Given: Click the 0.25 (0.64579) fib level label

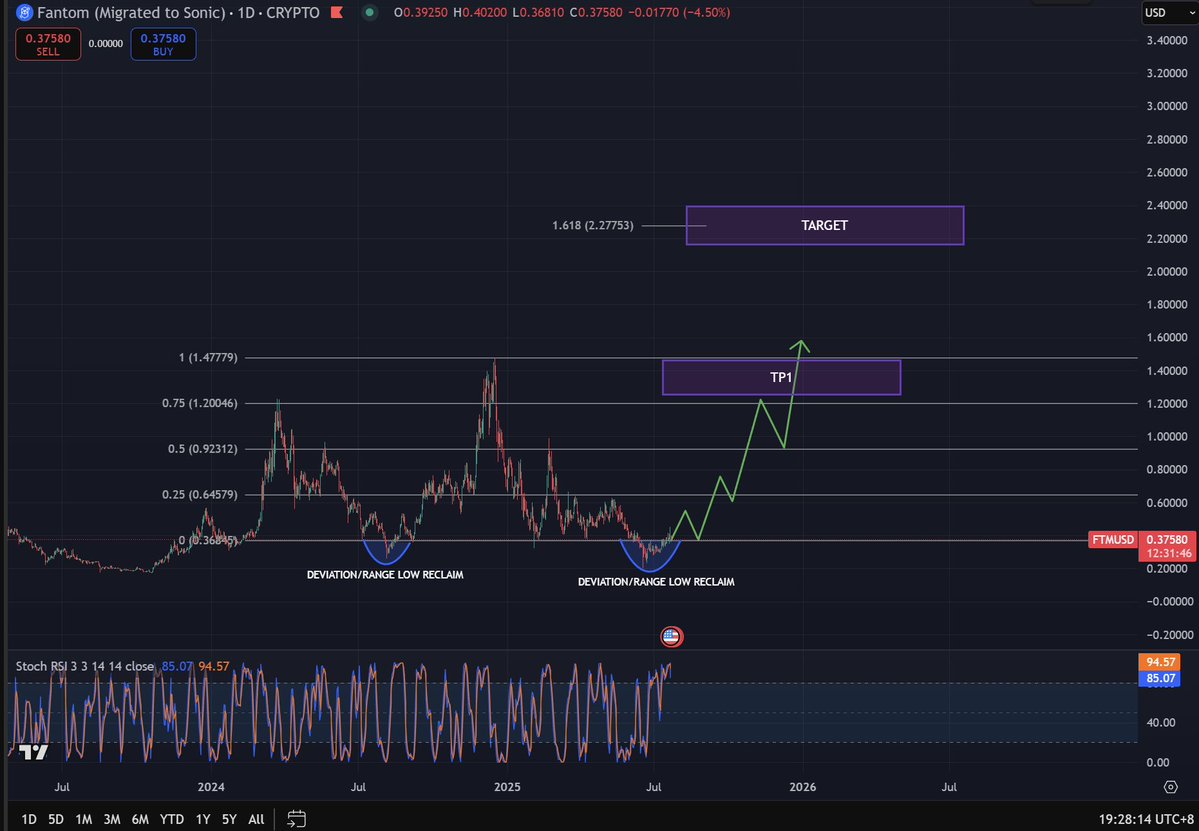Looking at the screenshot, I should coord(200,495).
